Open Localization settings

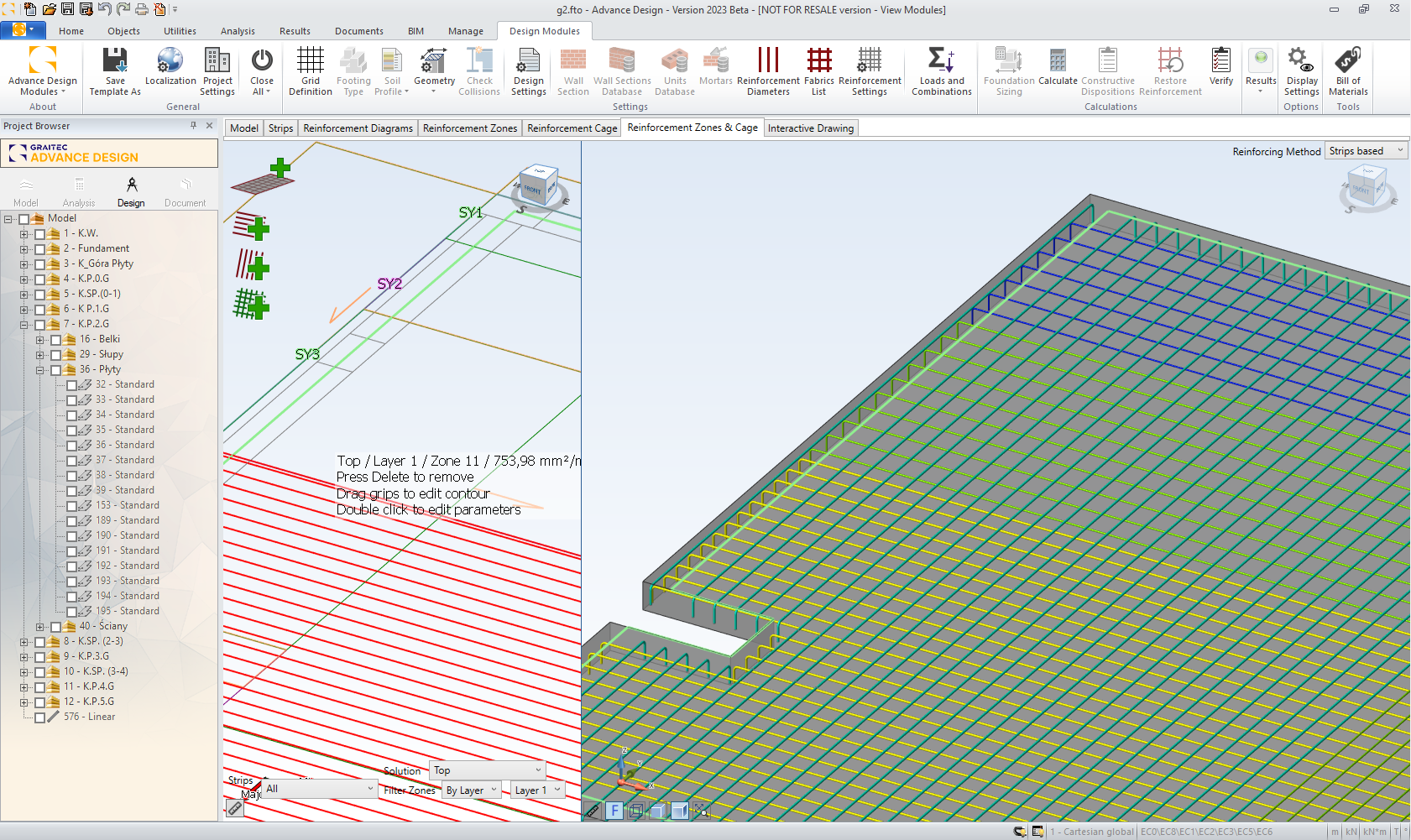click(x=170, y=66)
